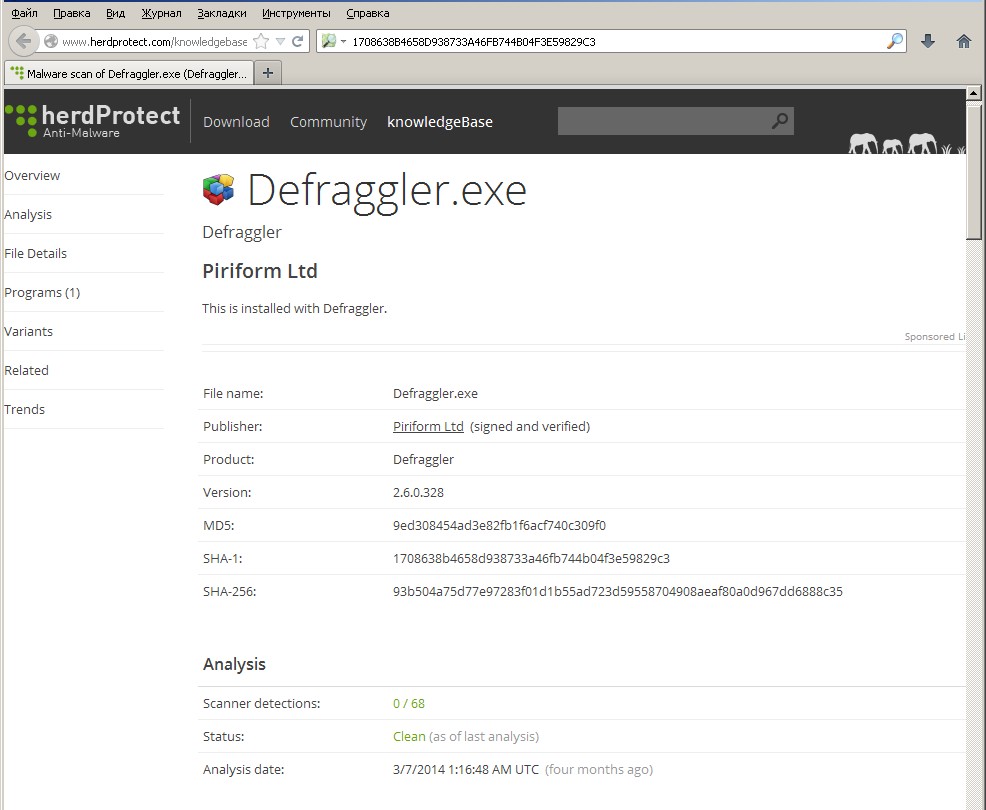
Task: Go to the home page icon
Action: click(x=963, y=42)
